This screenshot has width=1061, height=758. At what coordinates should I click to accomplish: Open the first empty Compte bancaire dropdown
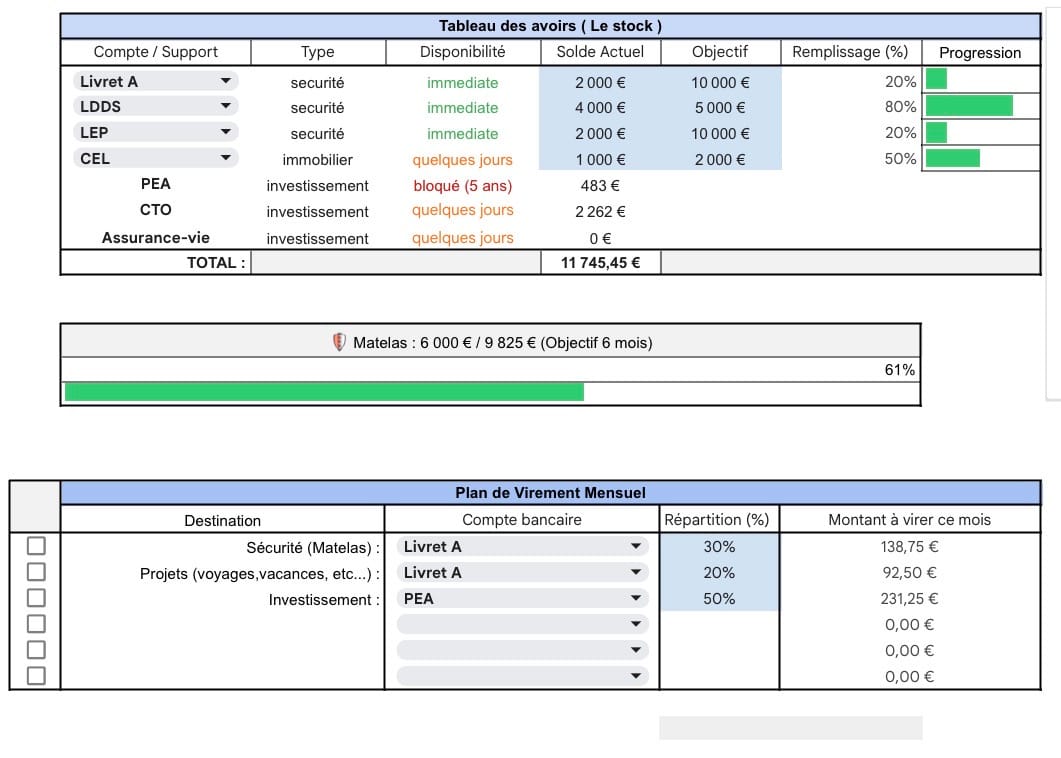tap(635, 625)
